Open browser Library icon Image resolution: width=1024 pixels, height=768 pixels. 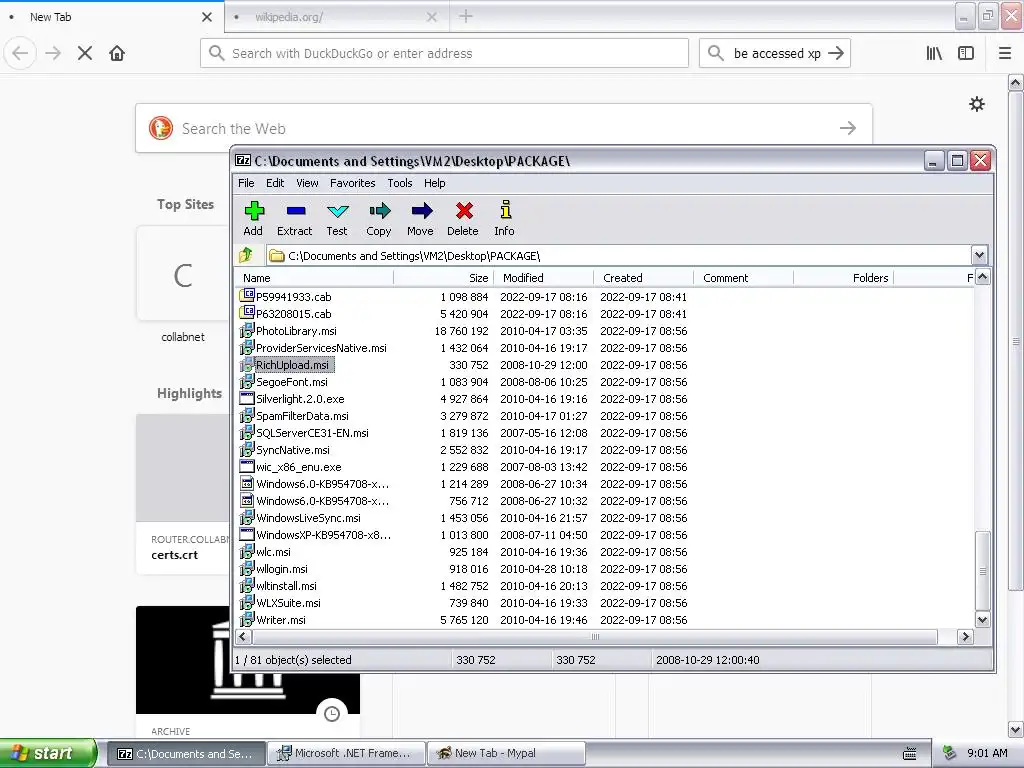click(x=934, y=54)
